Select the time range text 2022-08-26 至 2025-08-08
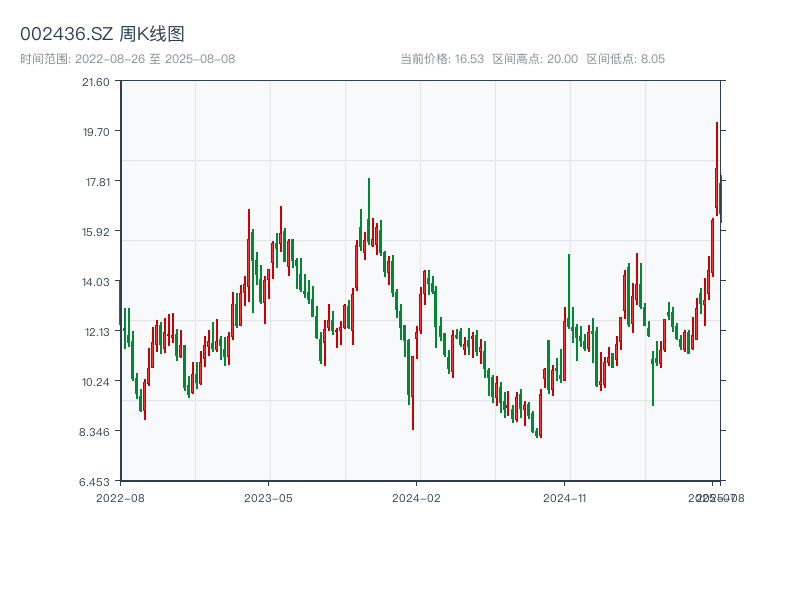The width and height of the screenshot is (800, 600). 155,59
